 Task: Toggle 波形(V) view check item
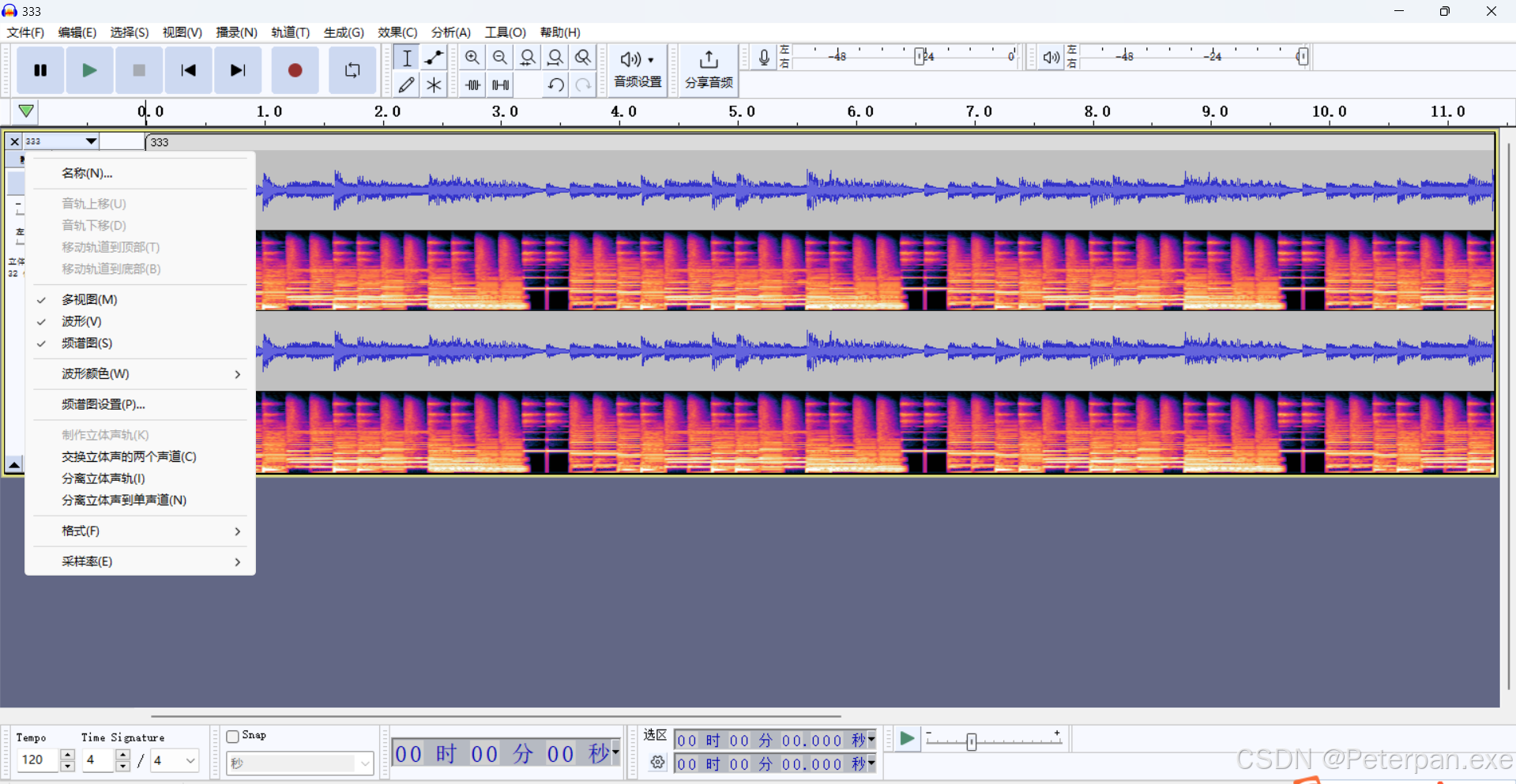point(140,321)
